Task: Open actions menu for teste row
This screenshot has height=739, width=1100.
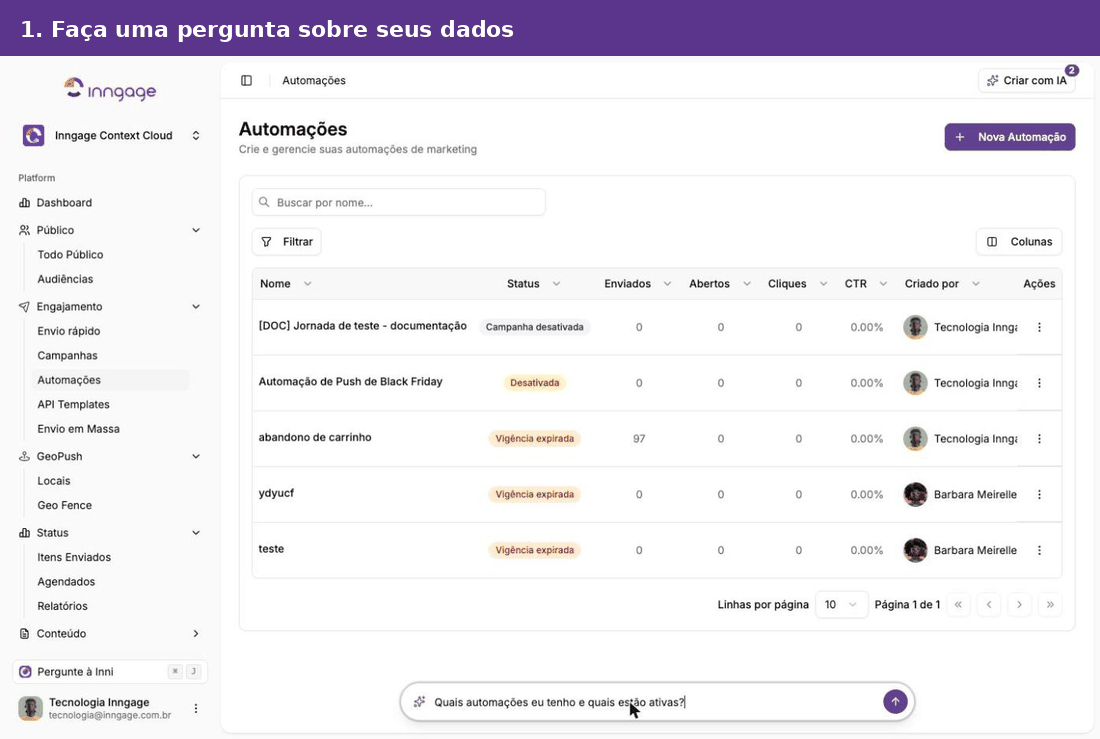Action: click(x=1039, y=550)
